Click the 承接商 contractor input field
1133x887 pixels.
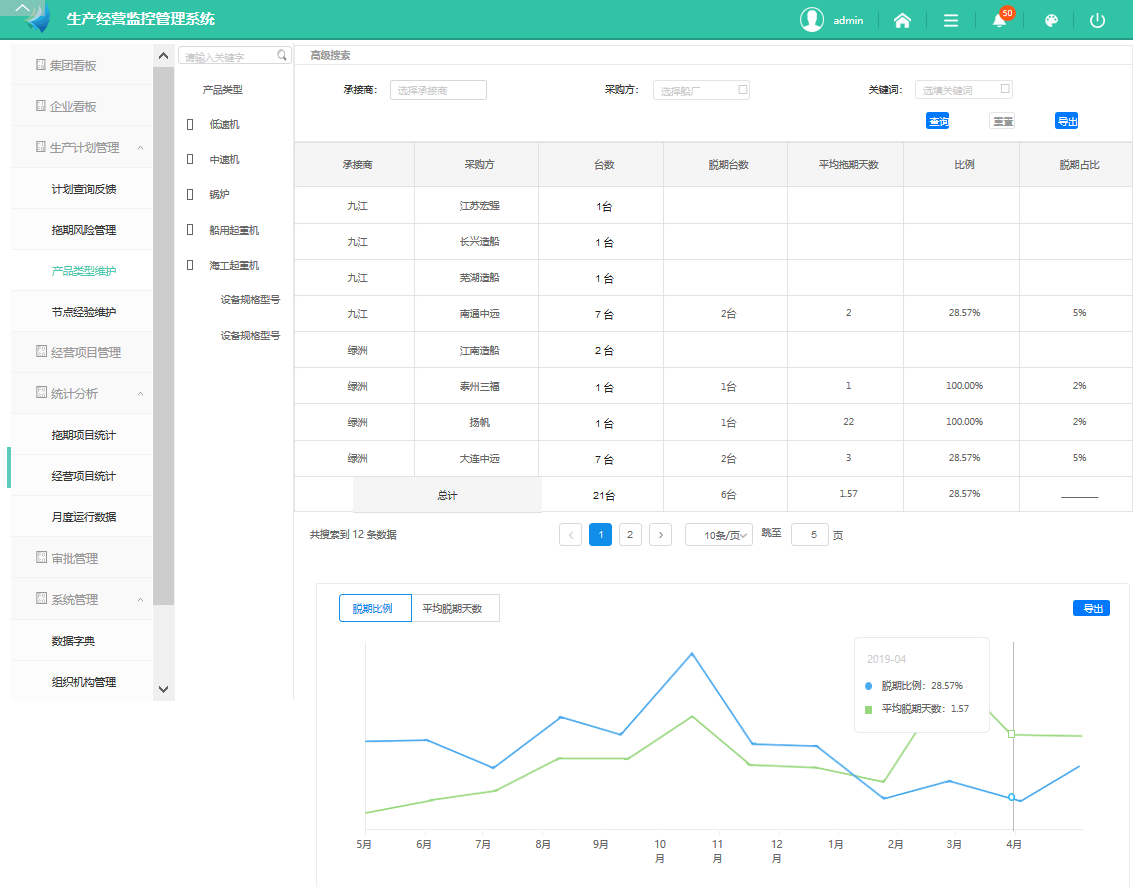tap(438, 90)
